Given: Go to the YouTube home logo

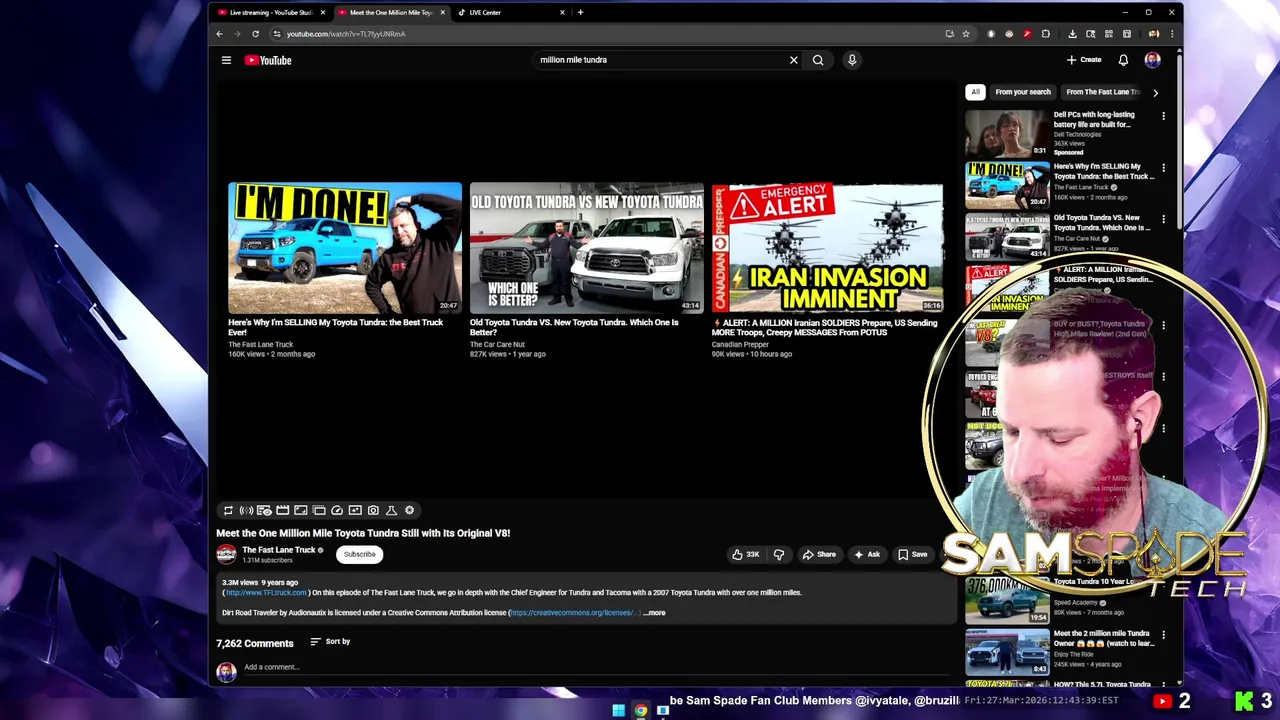Looking at the screenshot, I should pos(268,60).
